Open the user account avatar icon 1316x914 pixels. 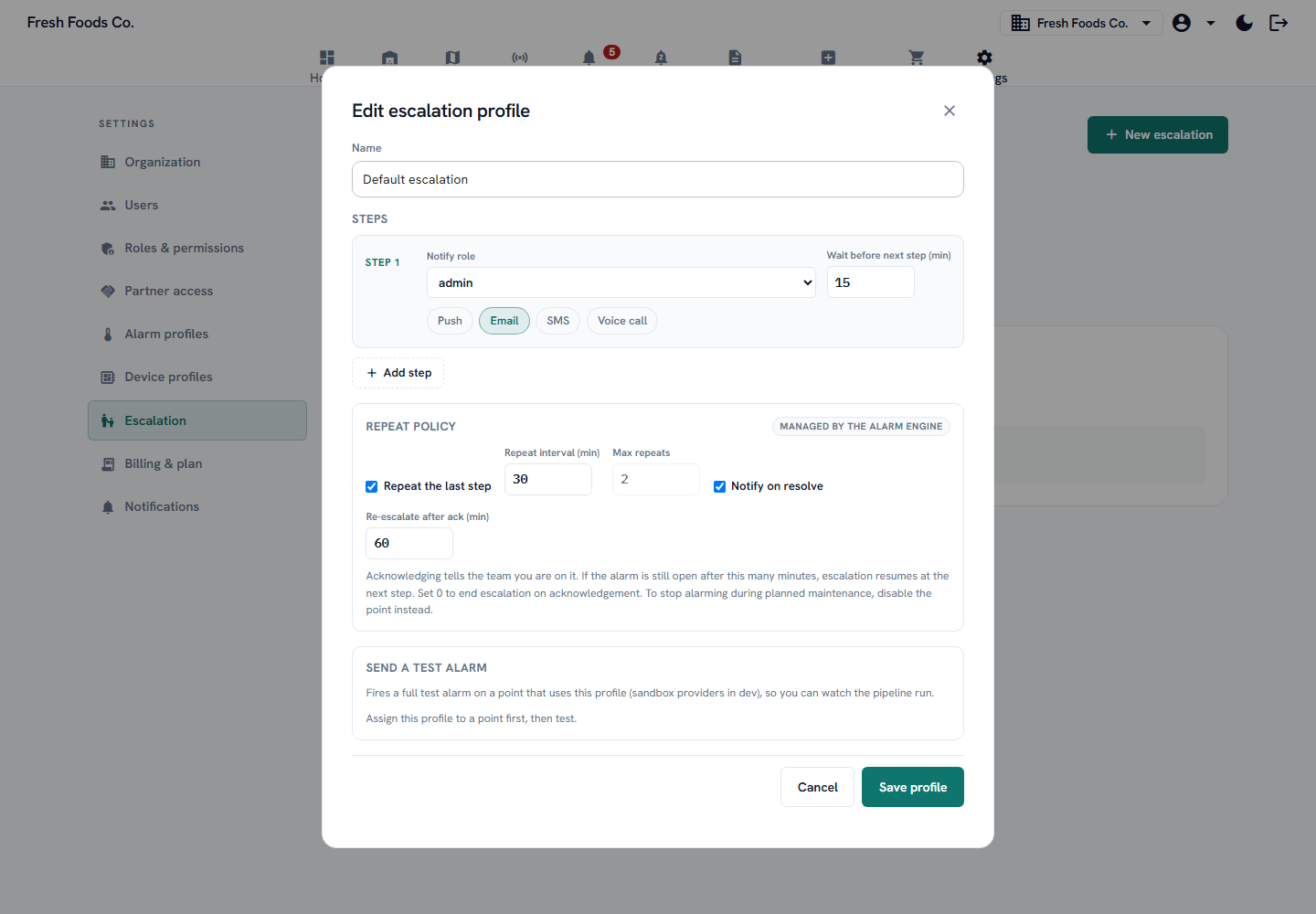[1182, 23]
